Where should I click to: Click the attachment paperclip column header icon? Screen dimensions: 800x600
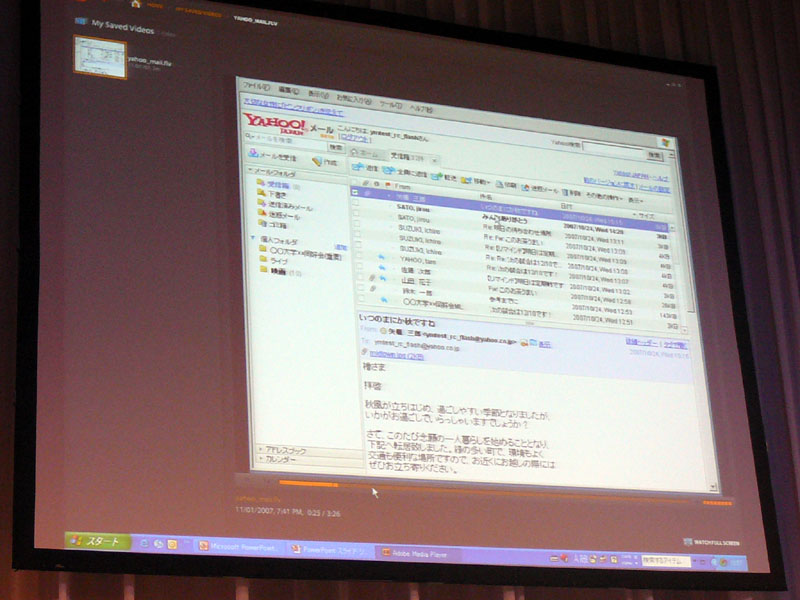point(366,183)
